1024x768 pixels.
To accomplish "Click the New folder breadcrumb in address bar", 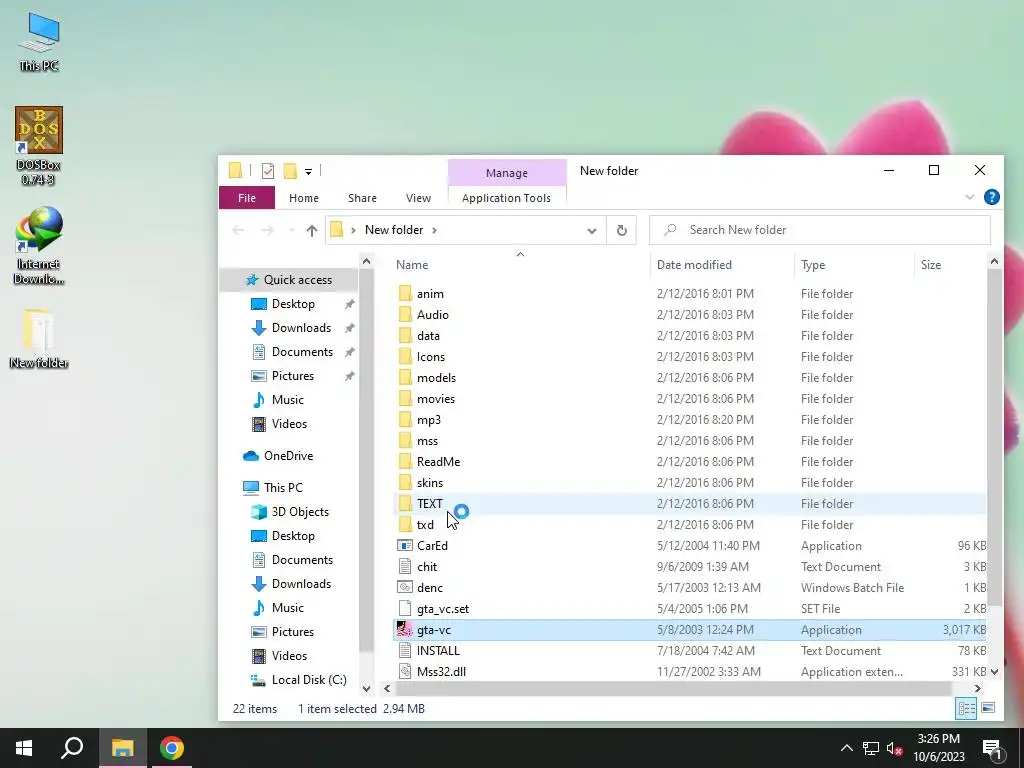I will (394, 230).
